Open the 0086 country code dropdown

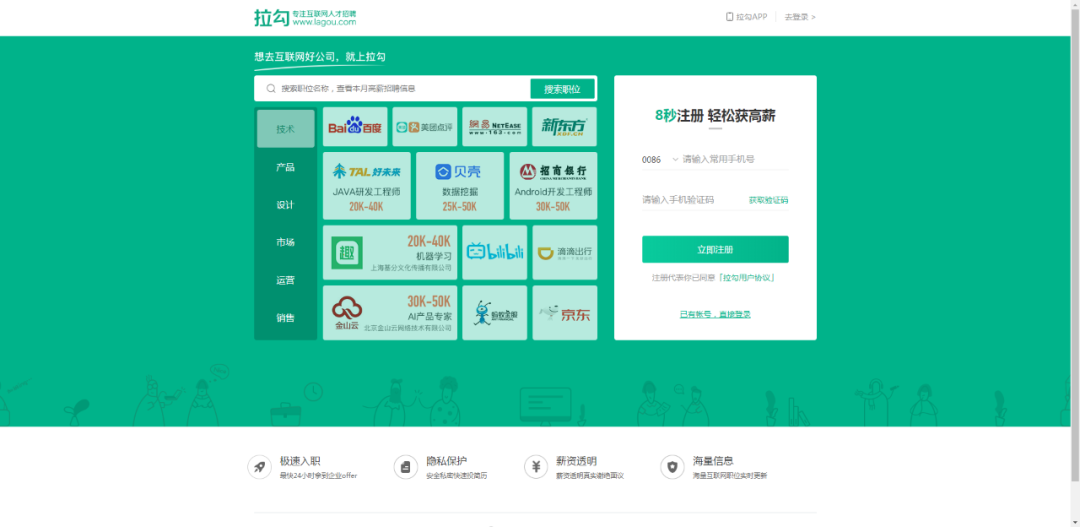(660, 159)
